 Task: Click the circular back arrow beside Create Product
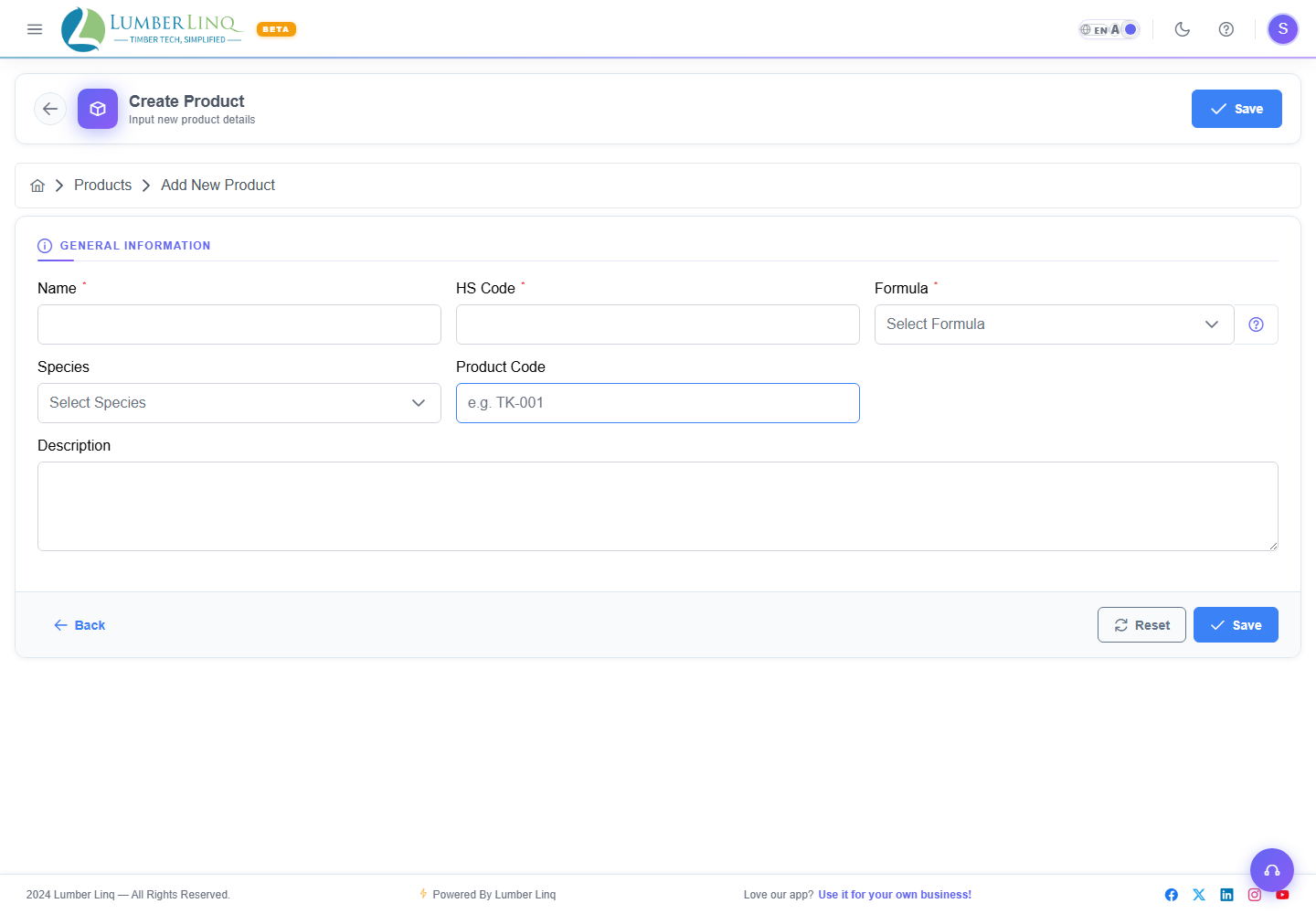coord(50,109)
